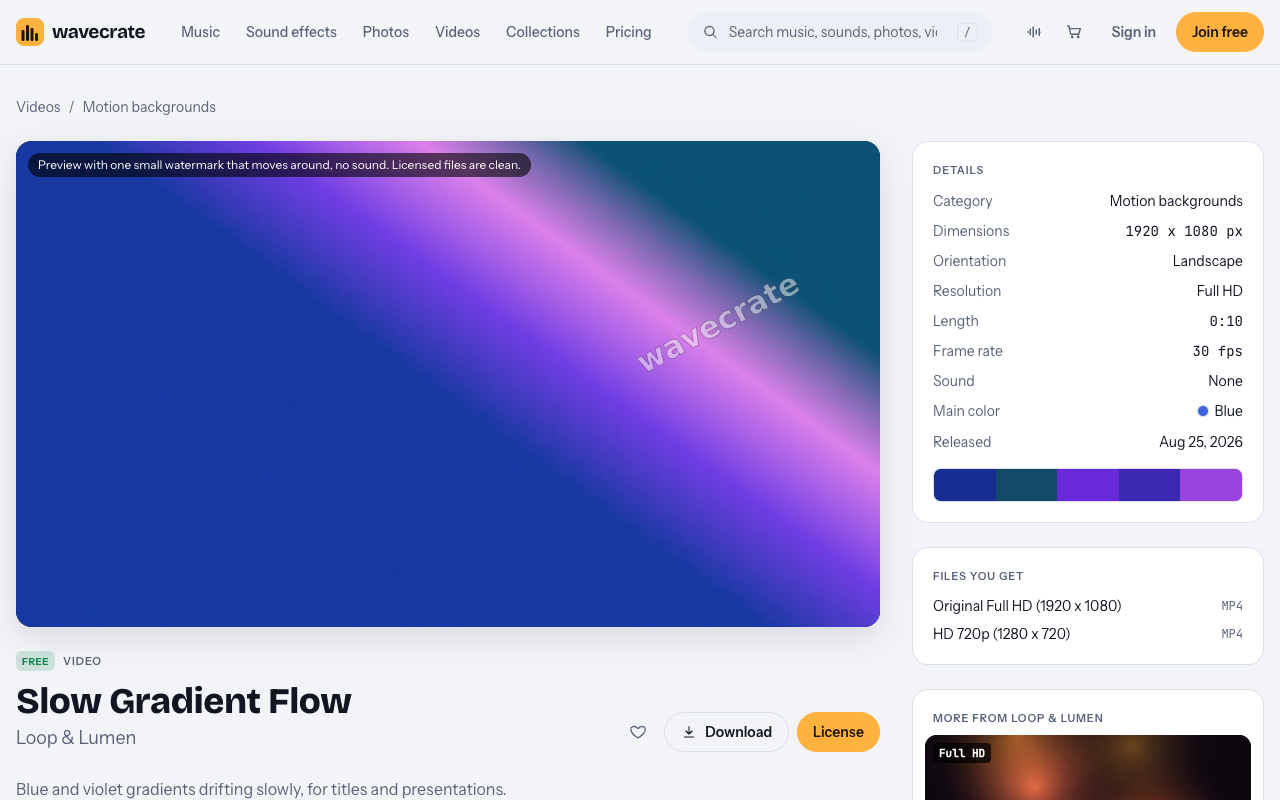Open the Music menu
1280x800 pixels.
(200, 32)
